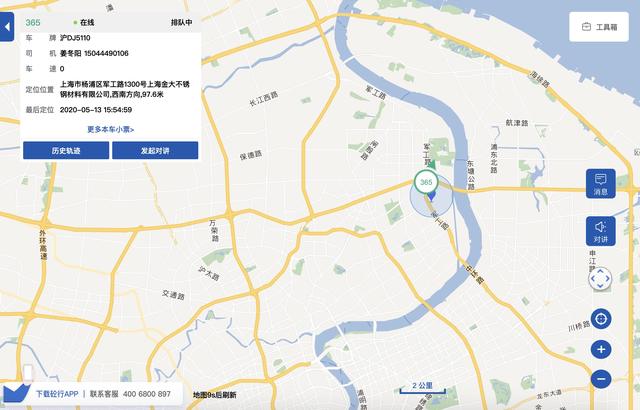The width and height of the screenshot is (640, 410).
Task: Collapse the left side panel arrow
Action: click(x=7, y=27)
